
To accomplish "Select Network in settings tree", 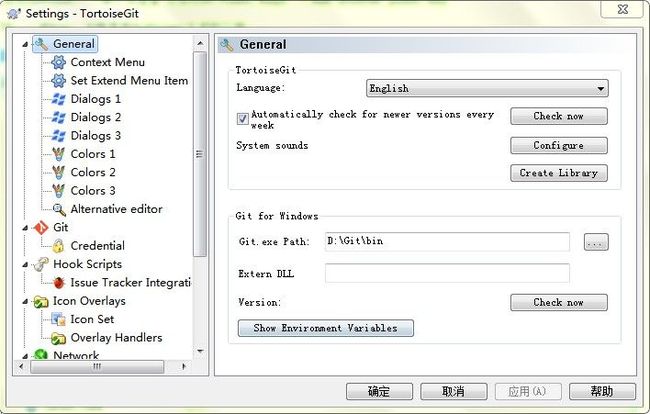I will [76, 355].
